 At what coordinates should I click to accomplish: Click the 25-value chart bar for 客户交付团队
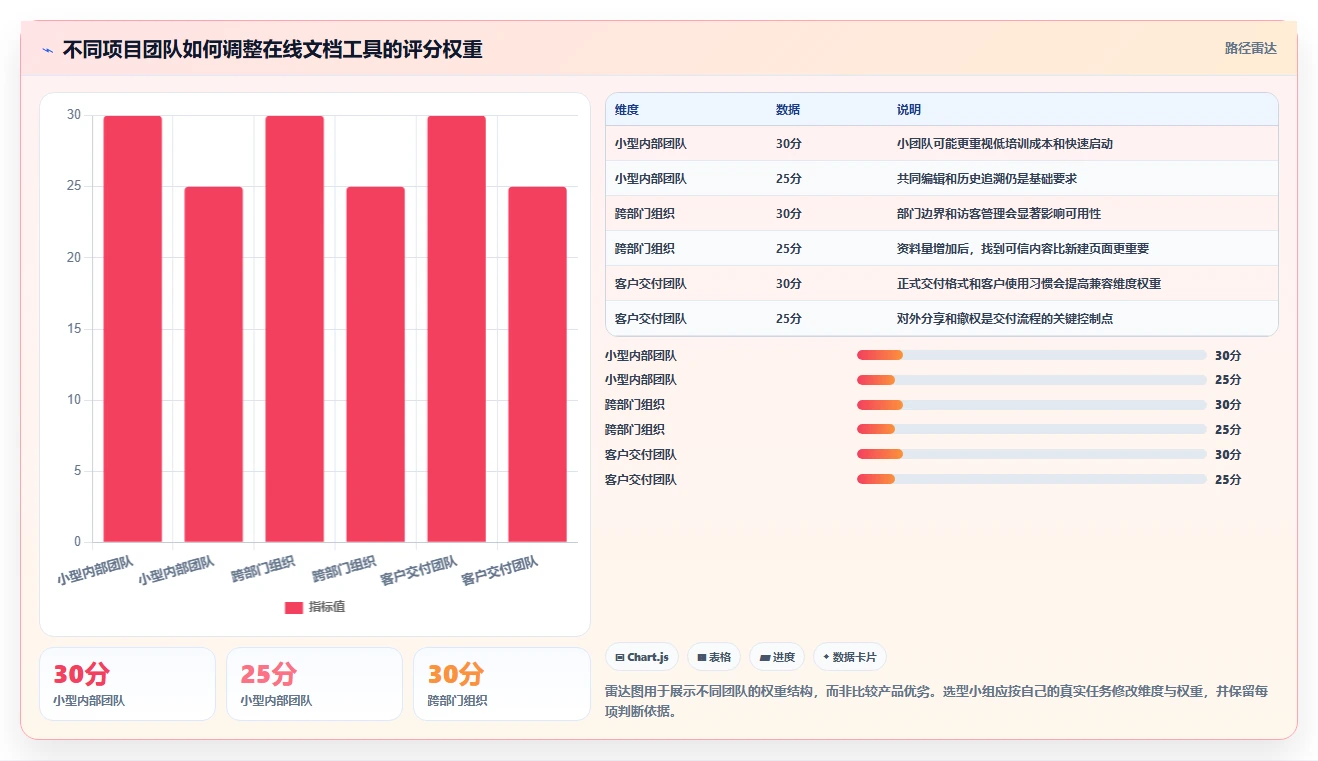(538, 365)
